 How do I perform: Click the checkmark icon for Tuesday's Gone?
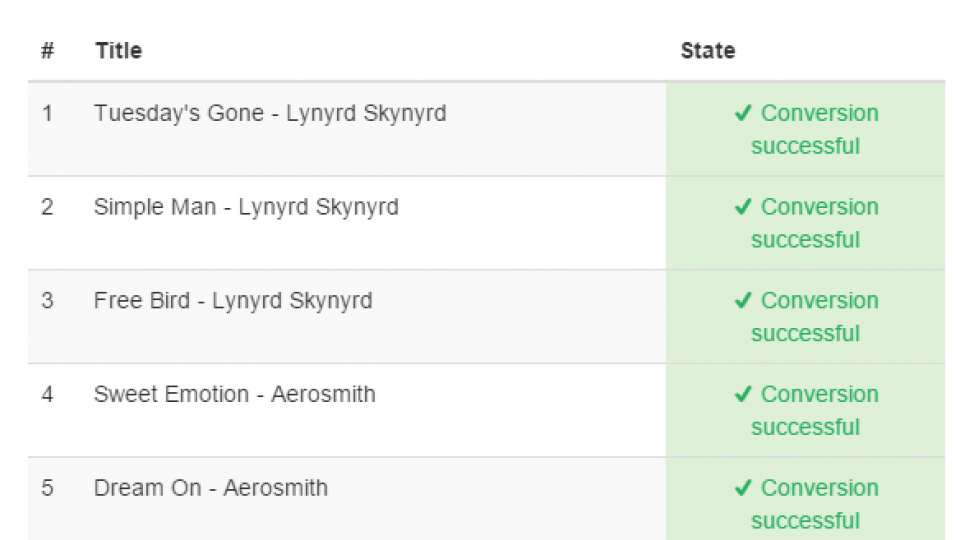(743, 113)
